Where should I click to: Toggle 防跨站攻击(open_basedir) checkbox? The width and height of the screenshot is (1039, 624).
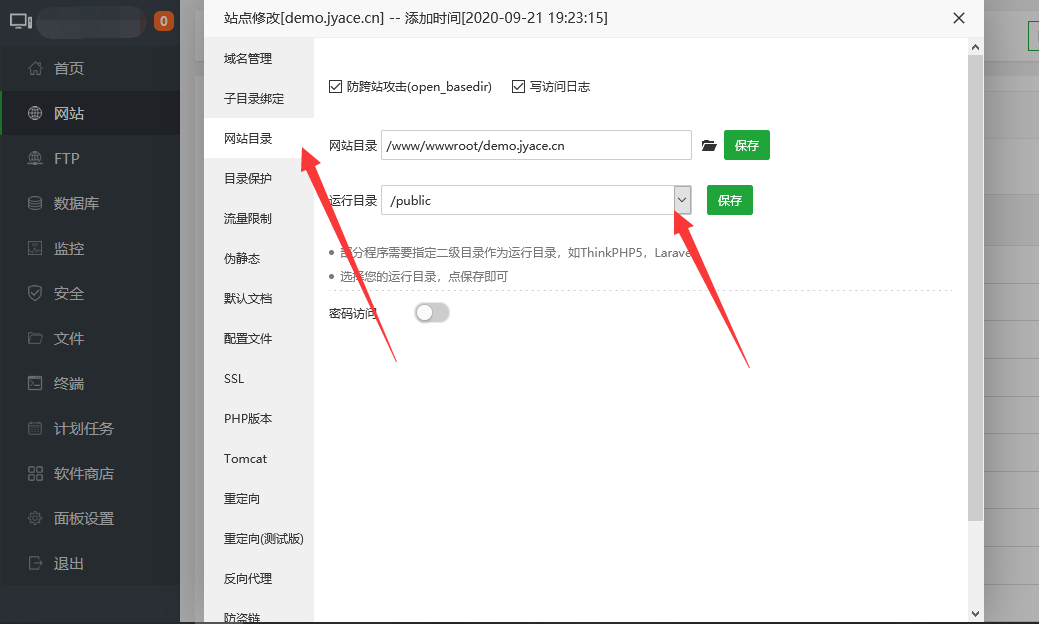pos(335,87)
